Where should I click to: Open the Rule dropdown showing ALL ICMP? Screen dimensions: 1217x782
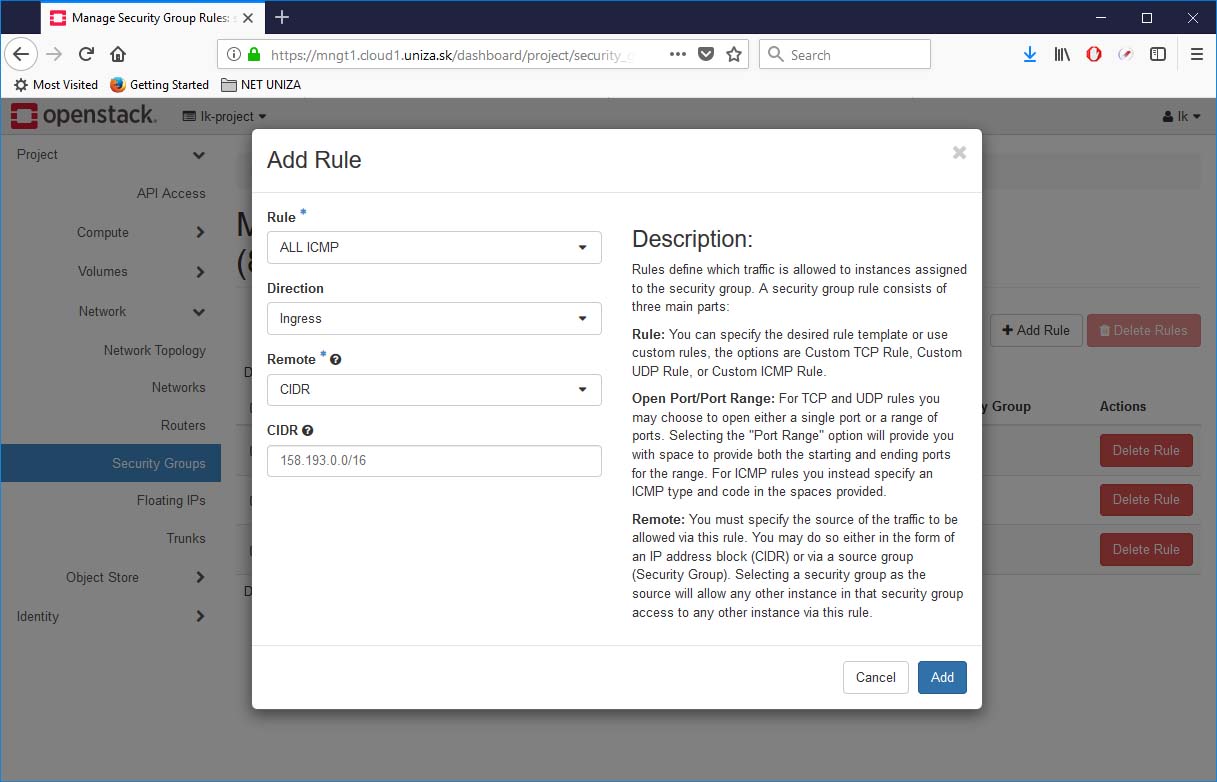coord(434,247)
